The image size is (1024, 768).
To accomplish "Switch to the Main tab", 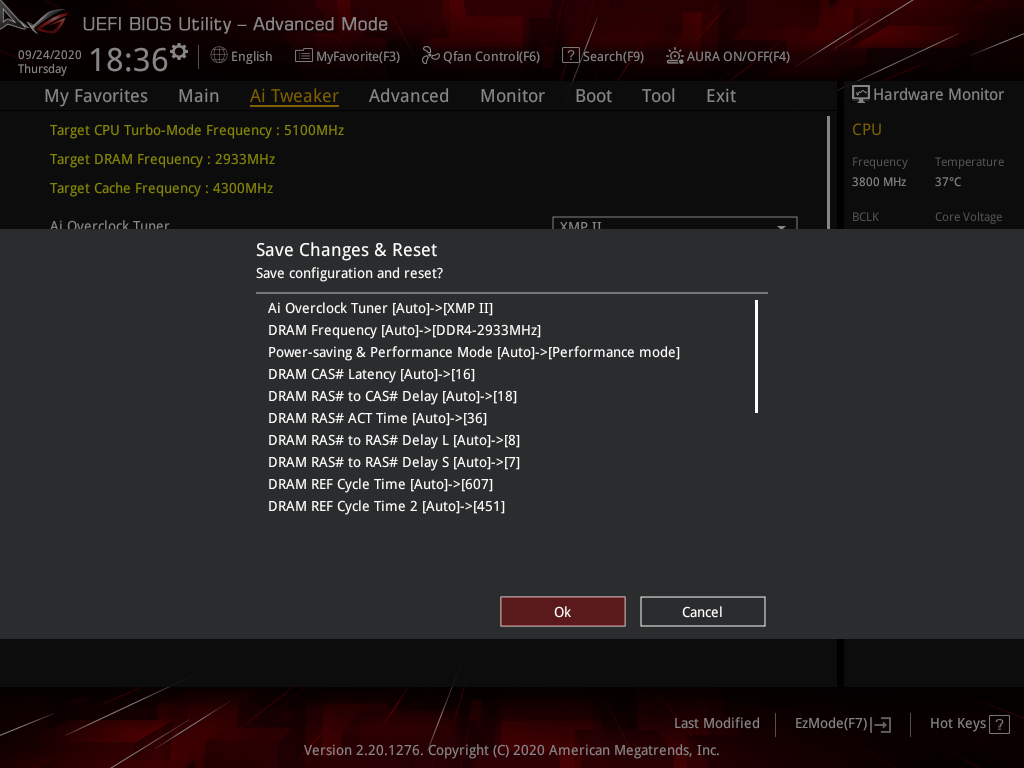I will coord(199,96).
